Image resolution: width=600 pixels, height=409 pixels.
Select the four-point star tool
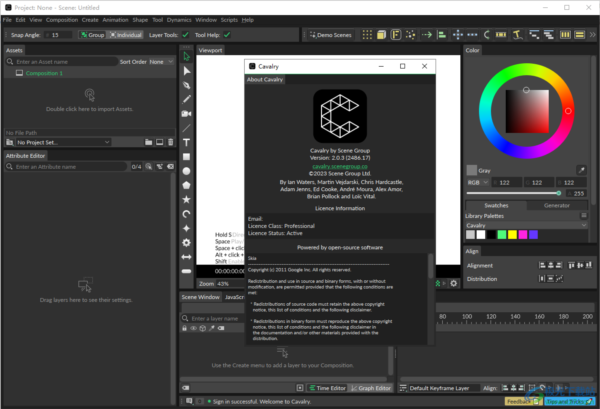(186, 228)
